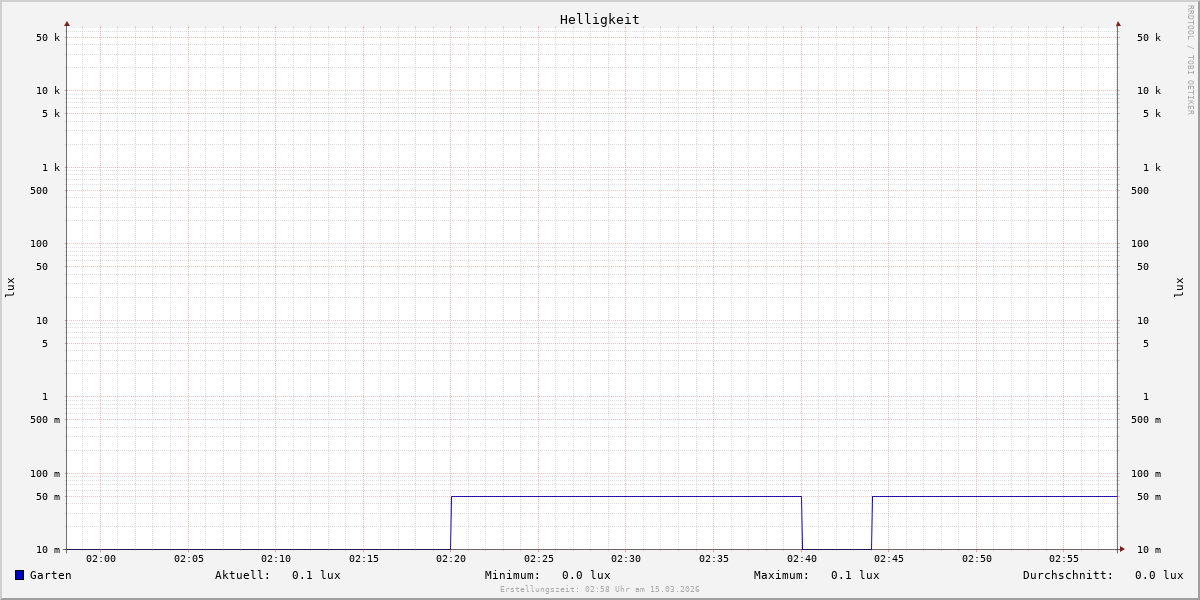Screen dimensions: 1200x600
Task: Select the Garten legend label
Action: click(51, 575)
